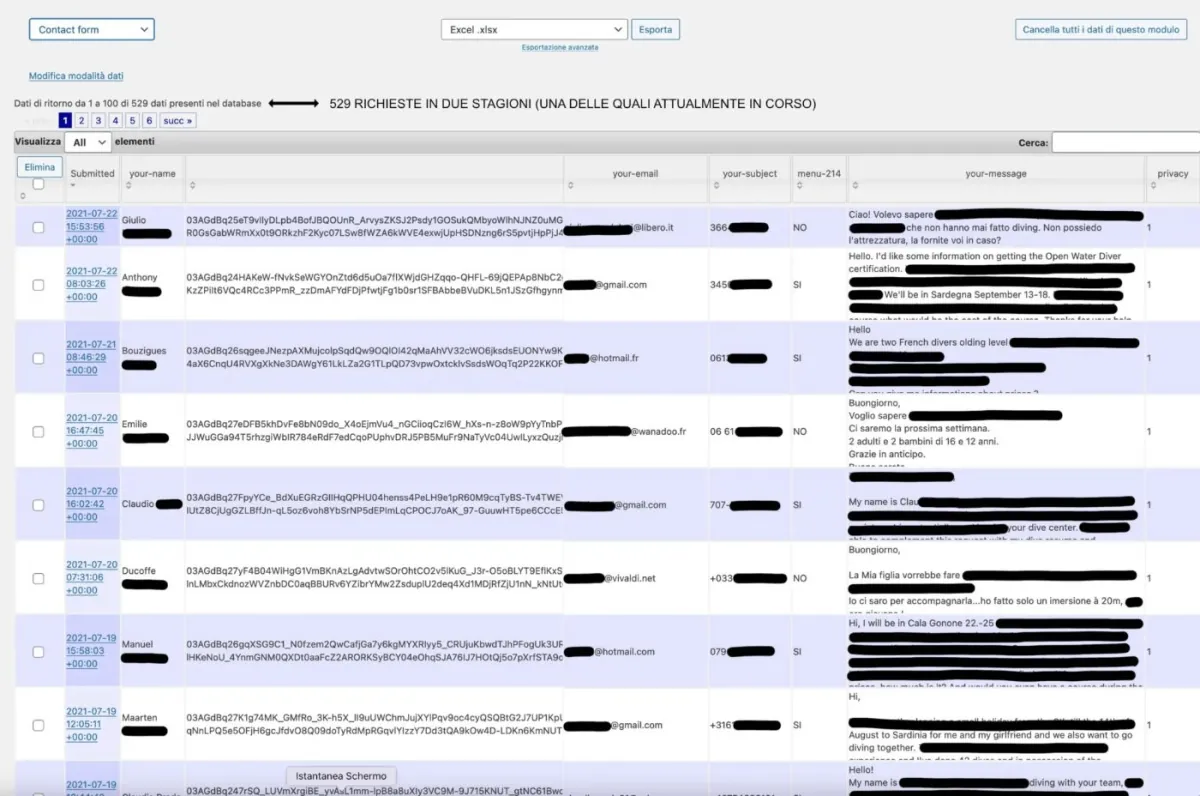Go to pagination page 4
The height and width of the screenshot is (796, 1200).
tap(116, 121)
